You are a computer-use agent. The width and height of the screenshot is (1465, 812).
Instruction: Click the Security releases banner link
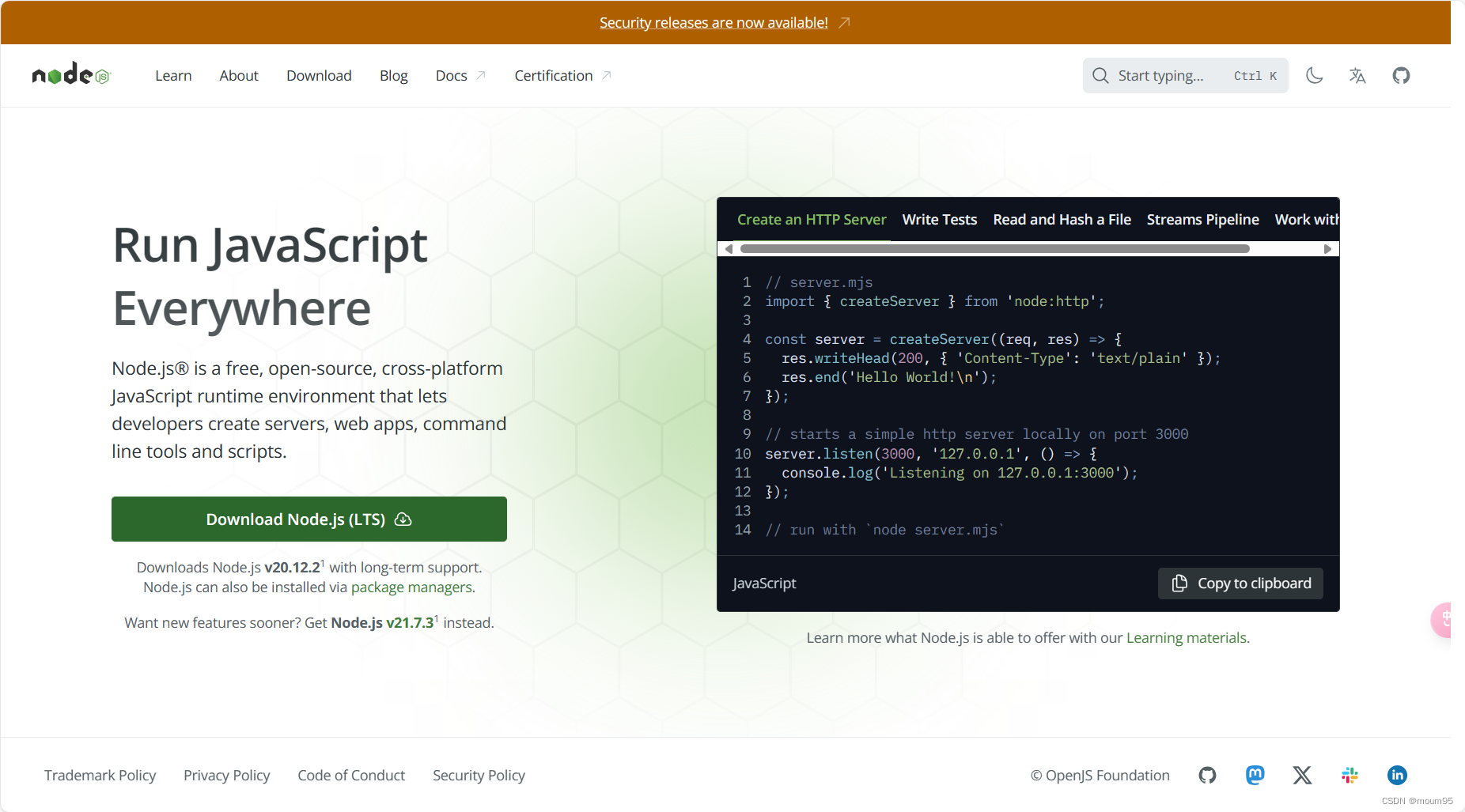tap(714, 22)
